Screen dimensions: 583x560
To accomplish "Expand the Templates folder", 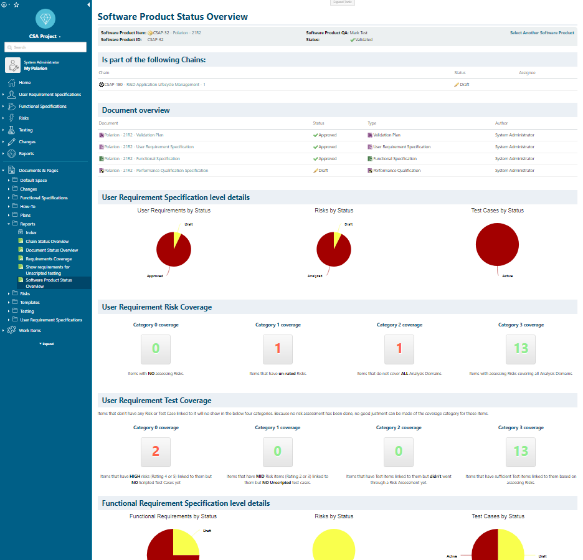I will (x=9, y=302).
